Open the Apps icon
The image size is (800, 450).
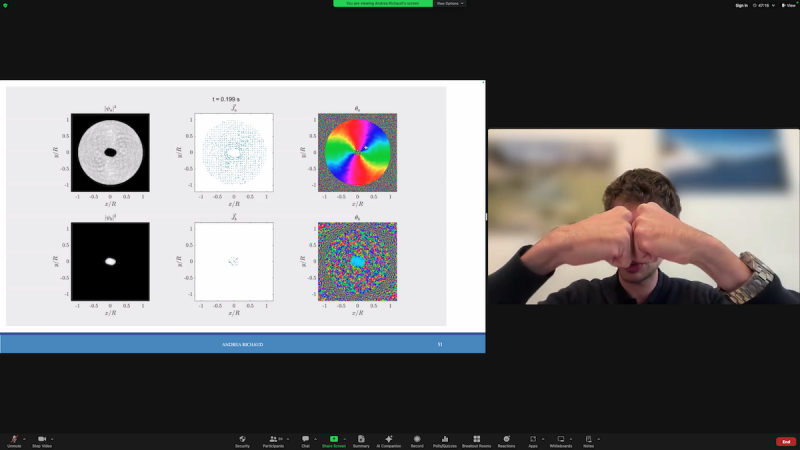pos(533,439)
